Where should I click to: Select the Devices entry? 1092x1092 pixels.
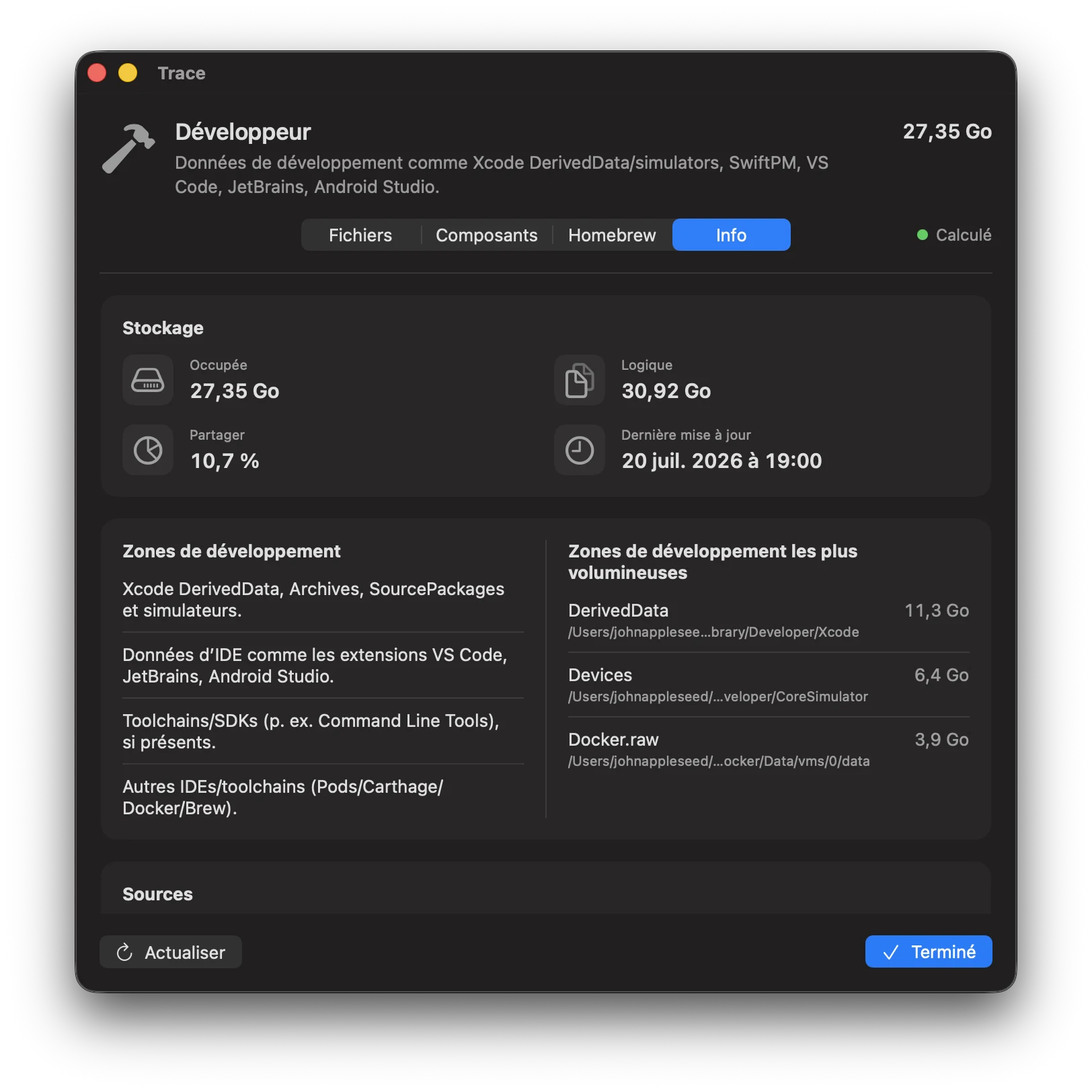[x=769, y=685]
